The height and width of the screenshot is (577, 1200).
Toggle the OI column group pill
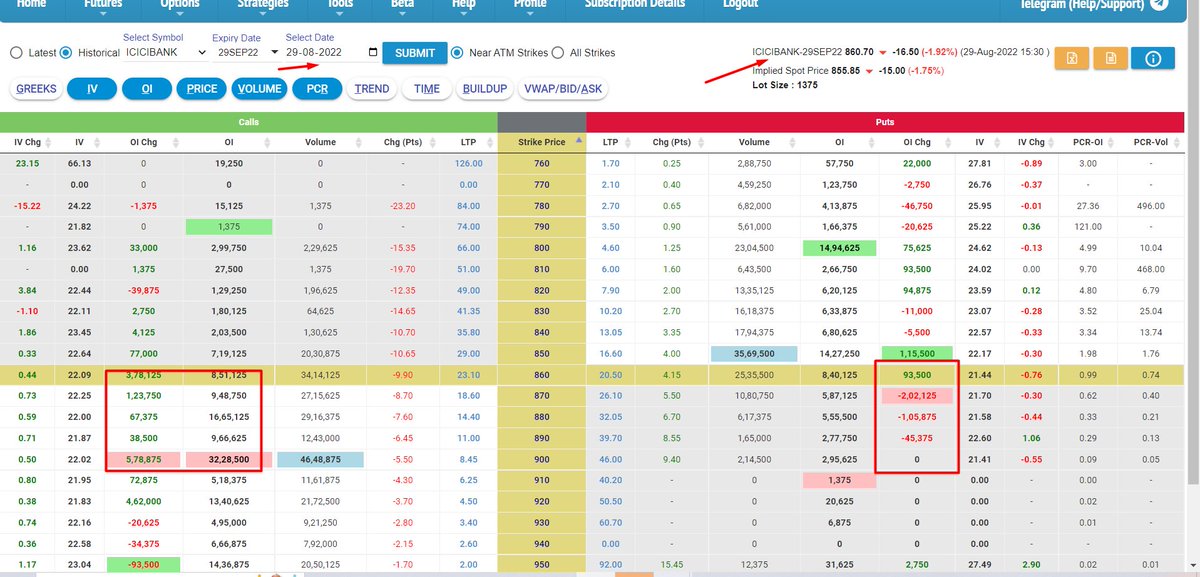coord(146,89)
